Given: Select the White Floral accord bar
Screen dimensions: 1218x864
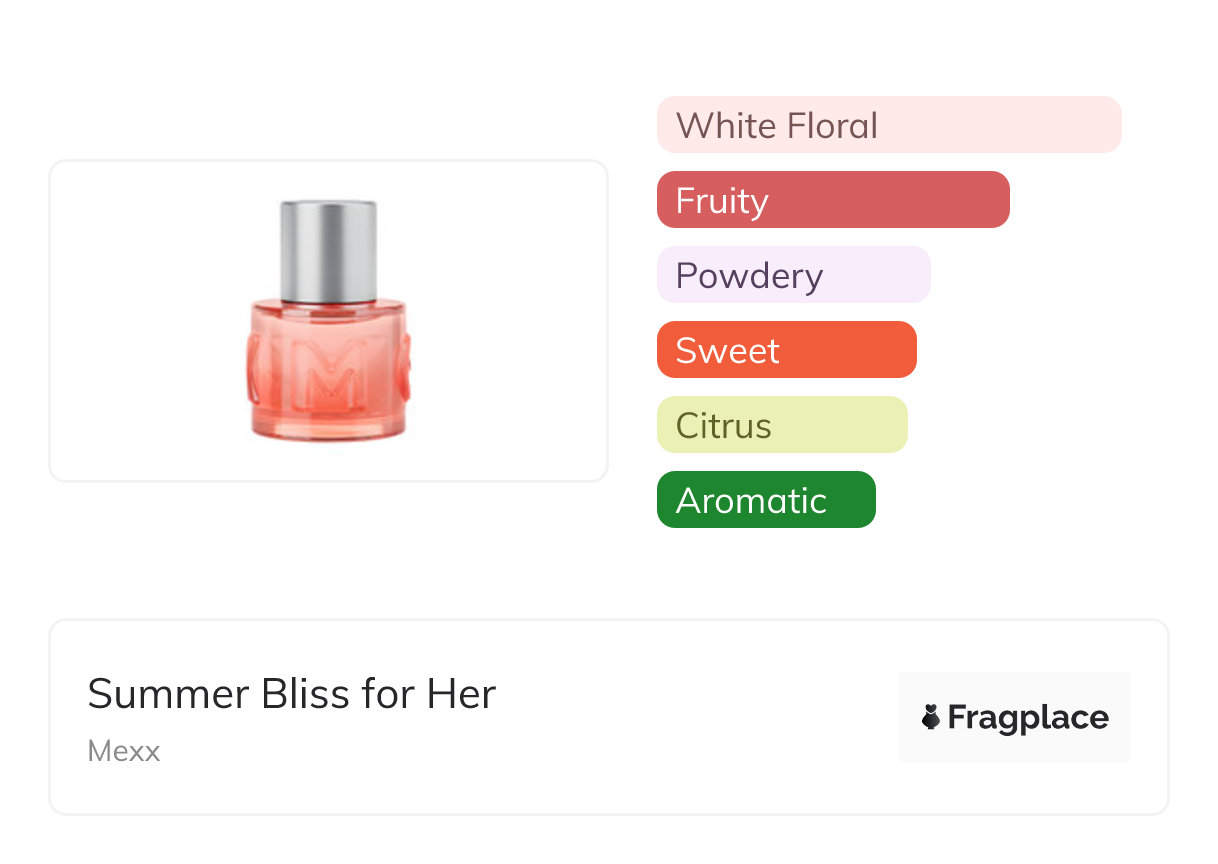Looking at the screenshot, I should pos(889,125).
